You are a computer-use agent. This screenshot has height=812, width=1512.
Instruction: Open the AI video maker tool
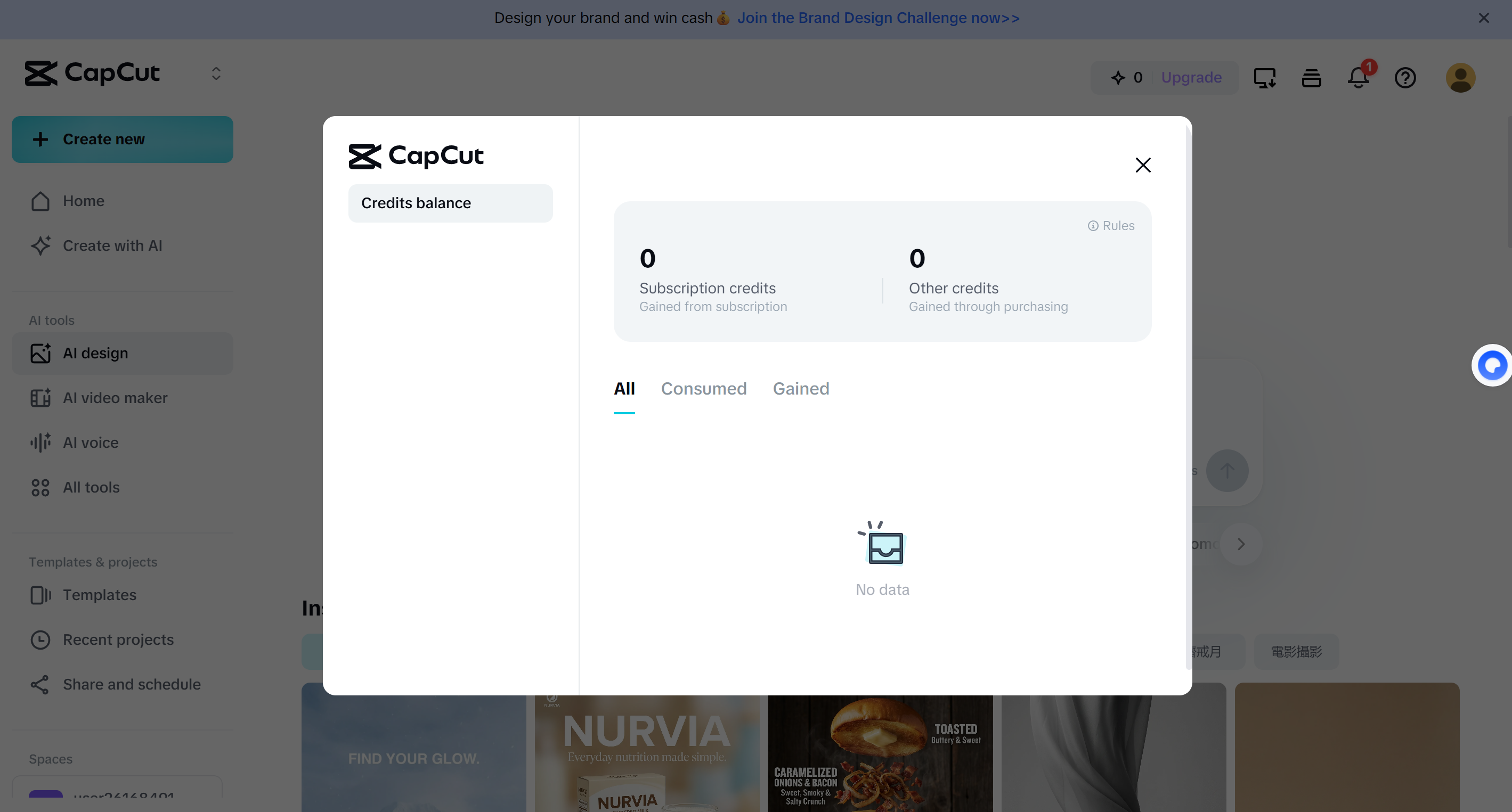pos(115,398)
